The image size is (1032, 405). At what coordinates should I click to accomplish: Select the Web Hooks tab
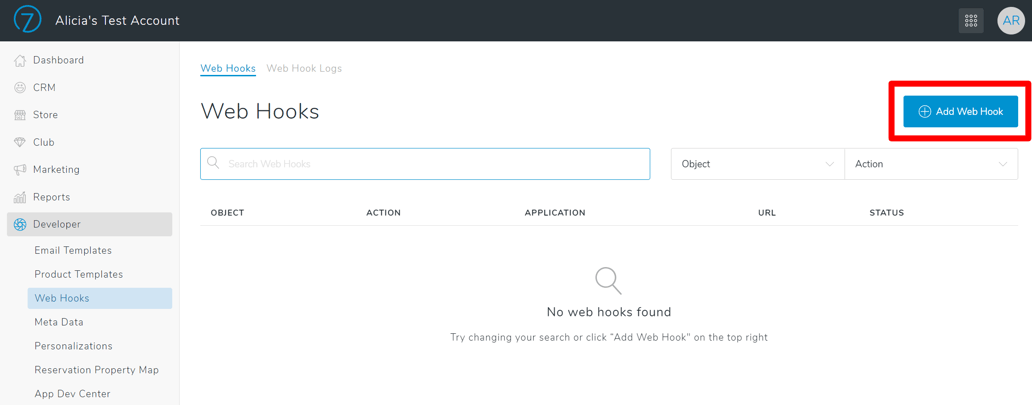coord(228,68)
